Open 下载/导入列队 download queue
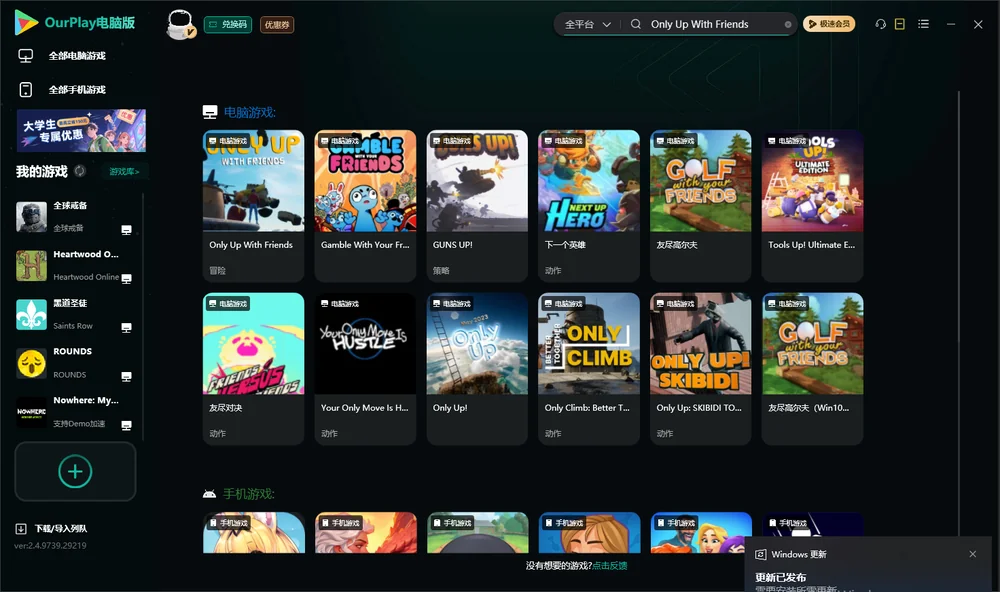This screenshot has width=1000, height=592. [x=52, y=528]
